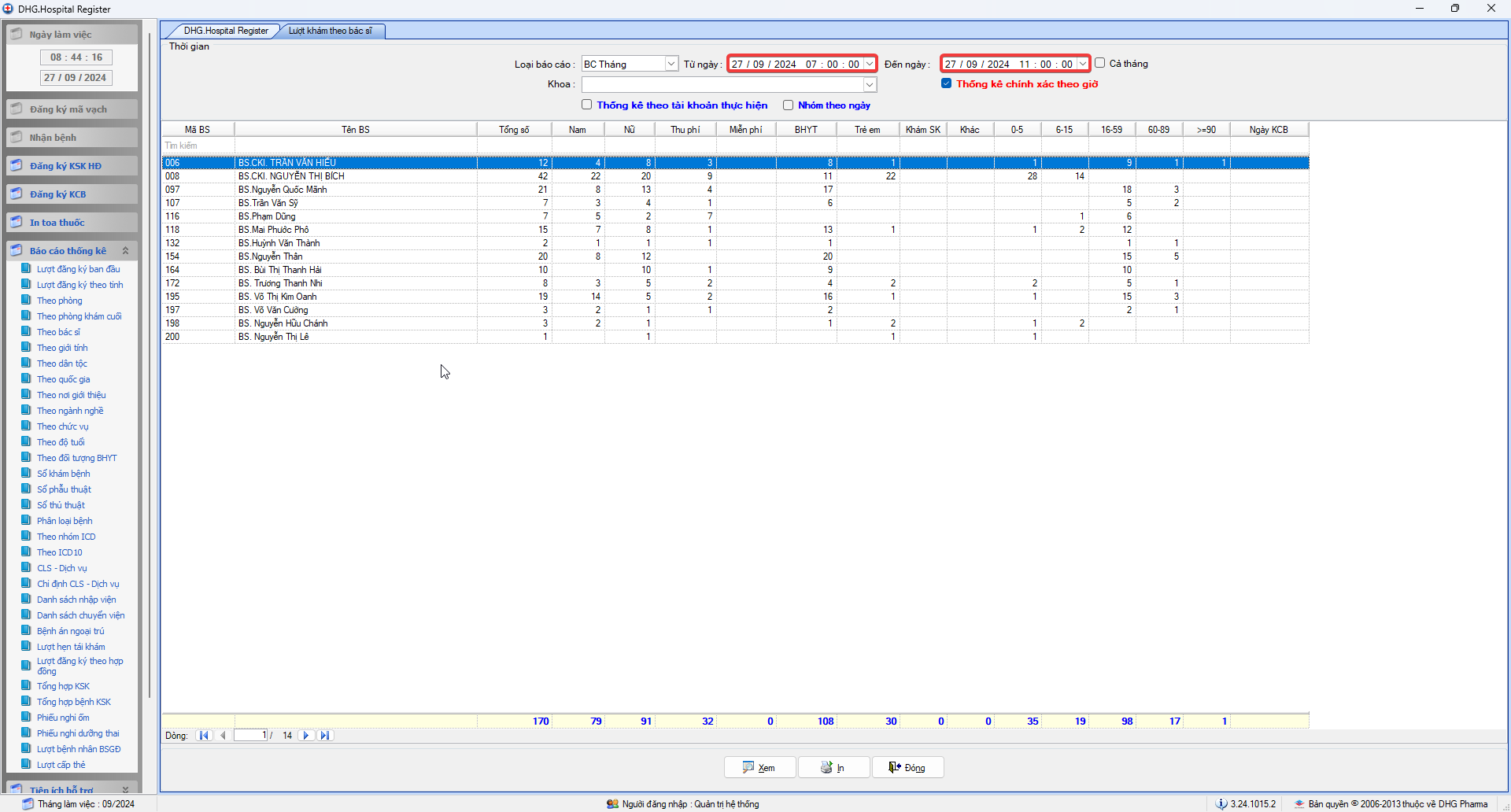Click the record number input field

pos(251,736)
